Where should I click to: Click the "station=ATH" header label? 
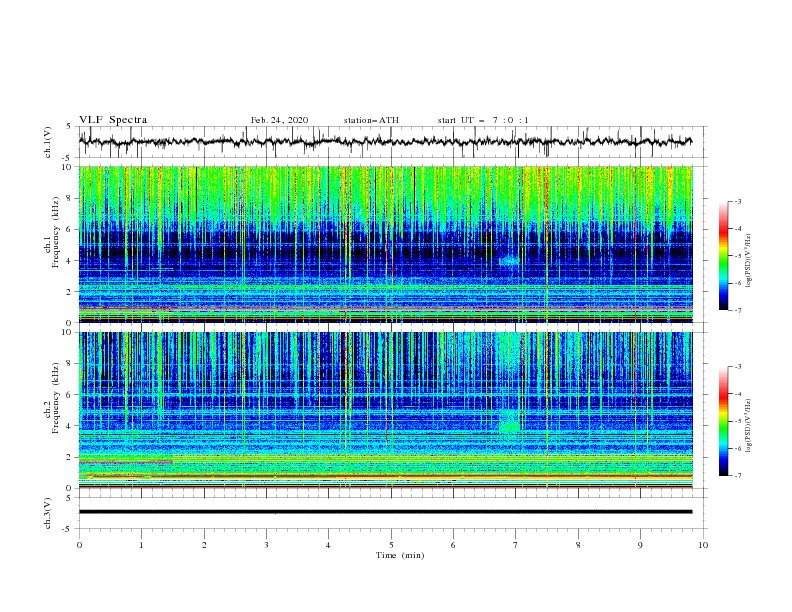pos(371,120)
